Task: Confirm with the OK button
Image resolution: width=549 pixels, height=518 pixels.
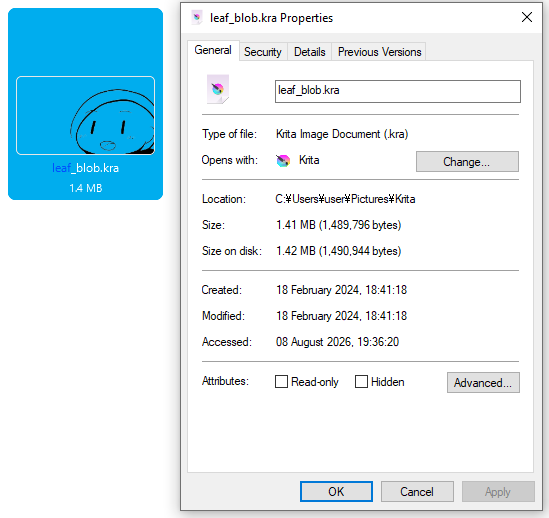Action: pos(336,492)
